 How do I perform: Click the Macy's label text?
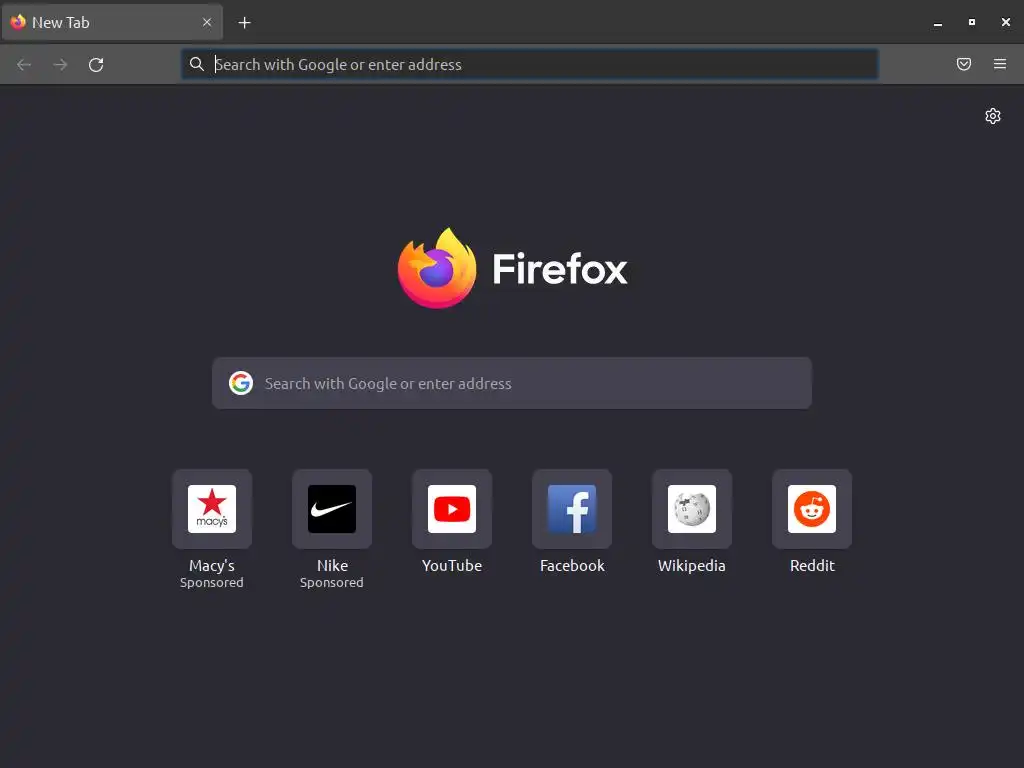[212, 566]
